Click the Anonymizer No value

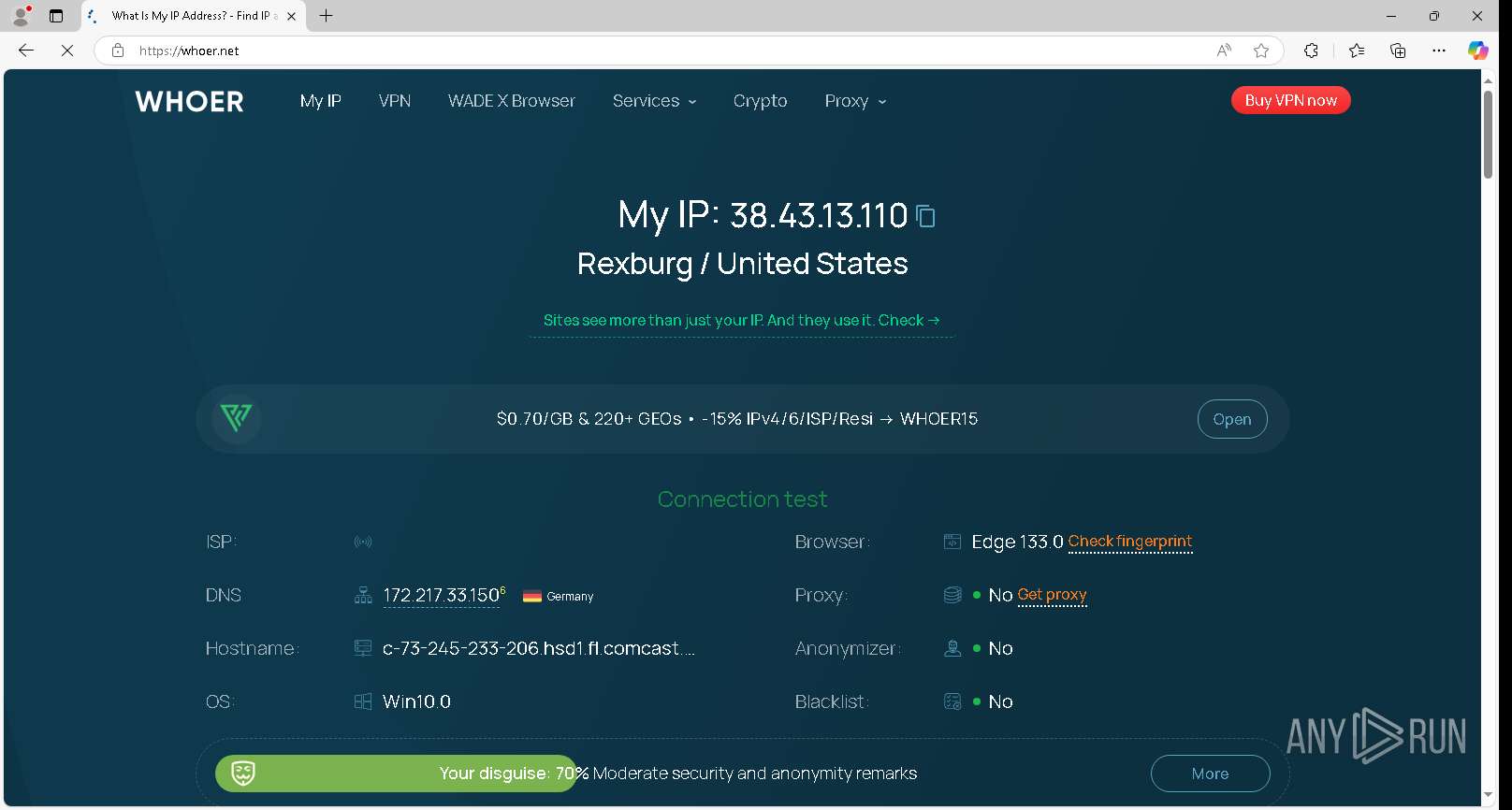pos(1000,648)
